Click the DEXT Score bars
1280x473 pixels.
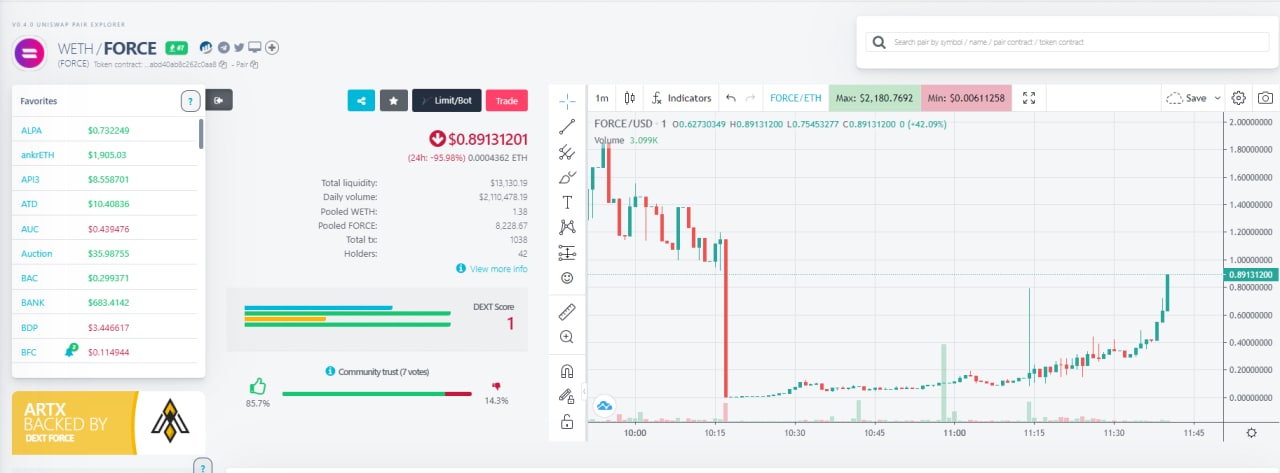click(x=347, y=316)
